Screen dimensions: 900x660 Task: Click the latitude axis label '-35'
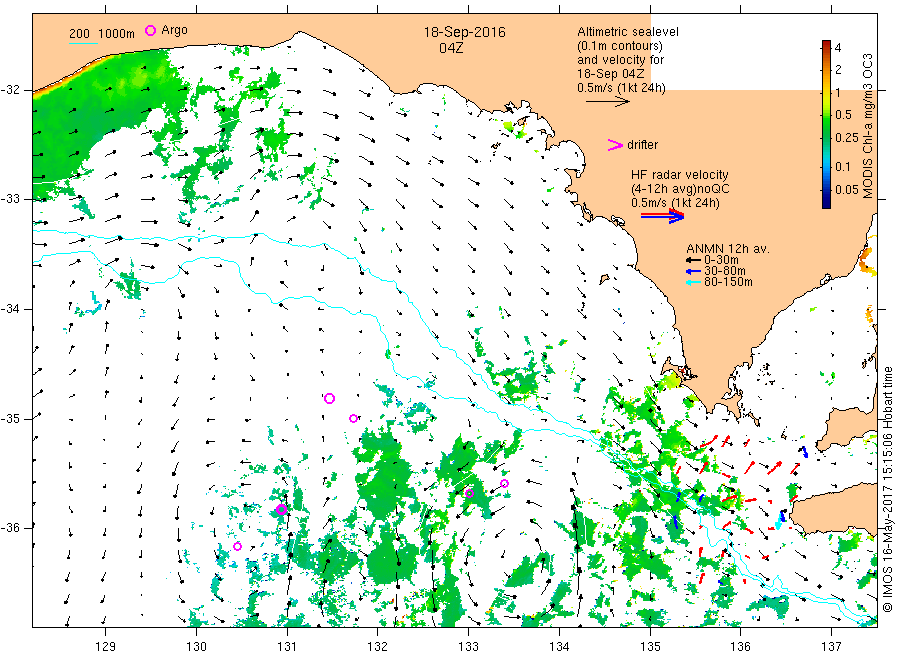click(10, 418)
